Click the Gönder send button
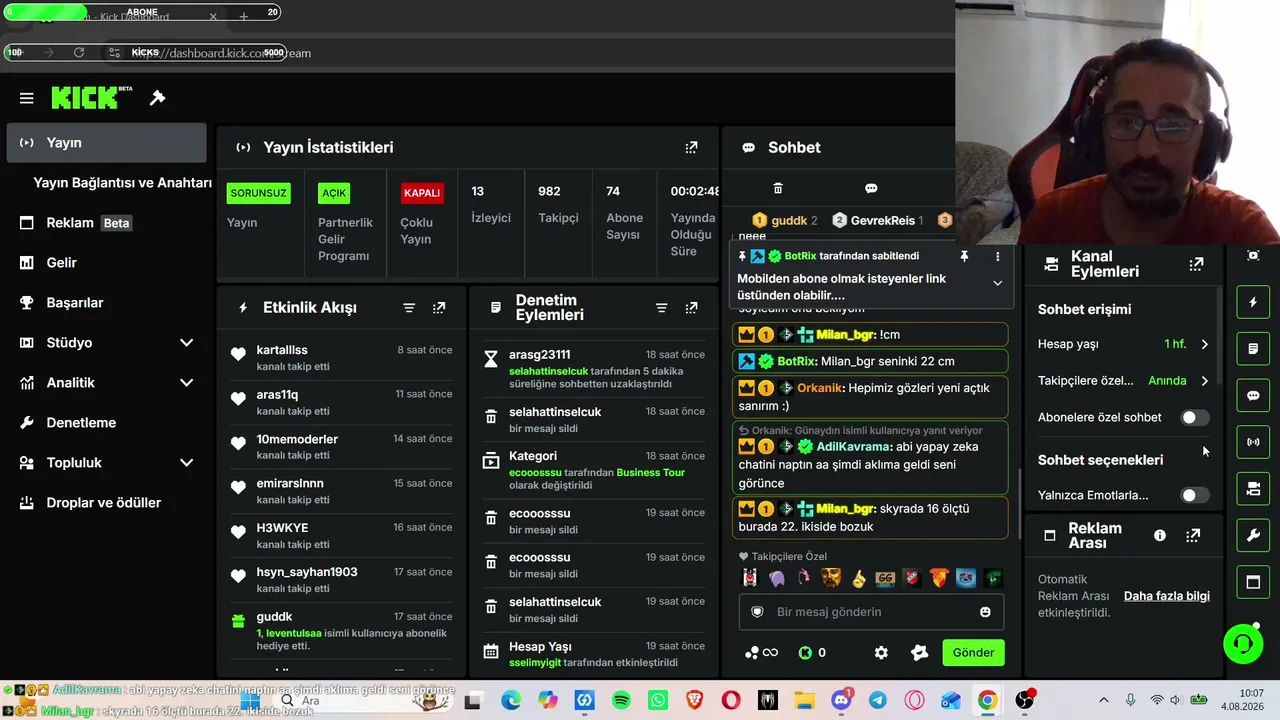Screen dimensions: 1280x720 [973, 653]
